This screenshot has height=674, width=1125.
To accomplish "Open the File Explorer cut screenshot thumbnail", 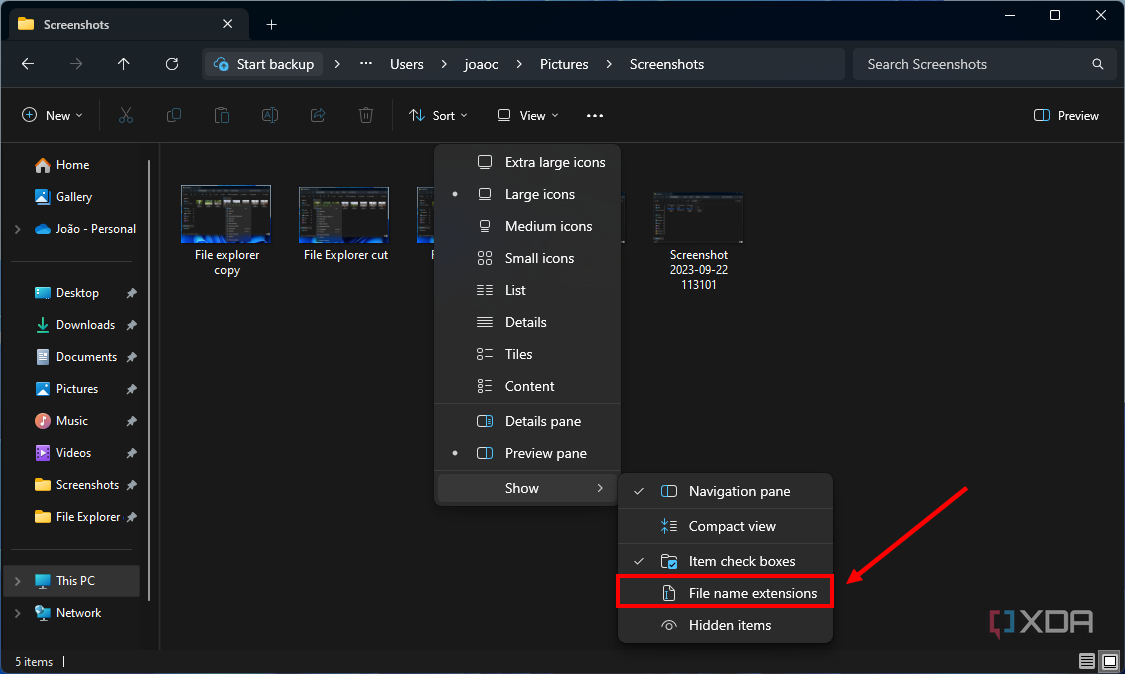I will tap(344, 215).
